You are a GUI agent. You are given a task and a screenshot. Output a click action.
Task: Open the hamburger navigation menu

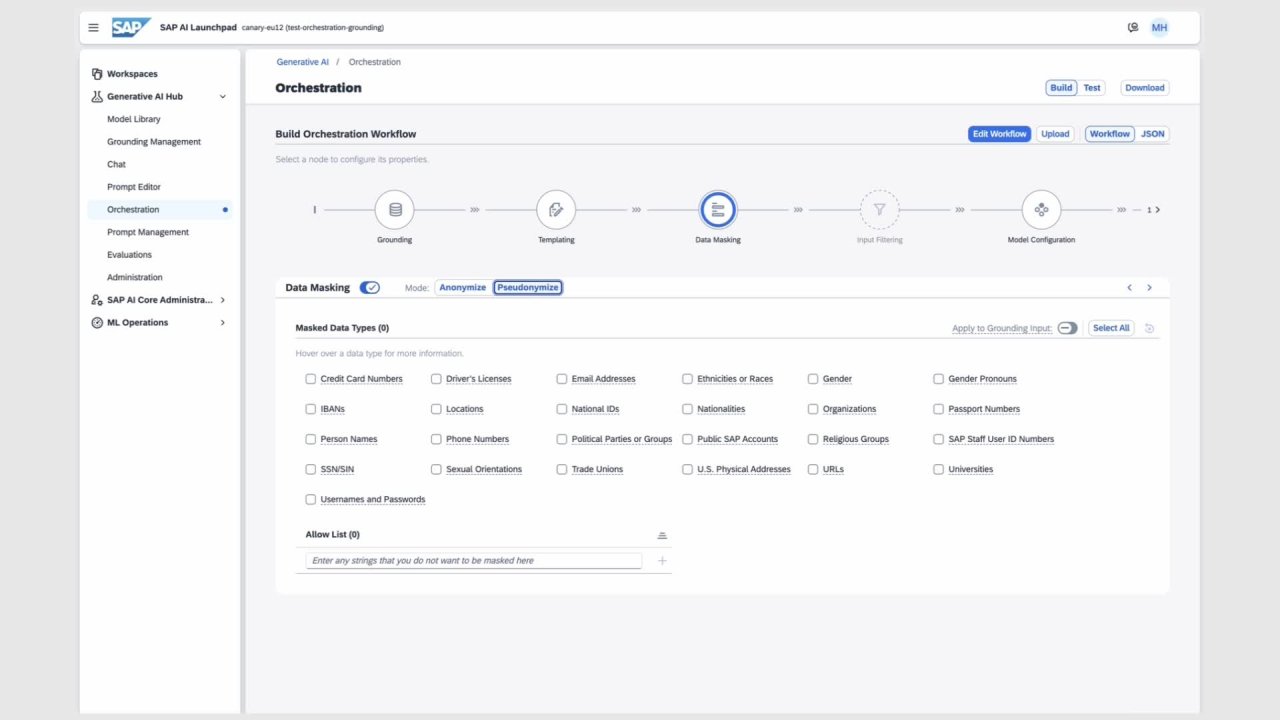coord(94,28)
